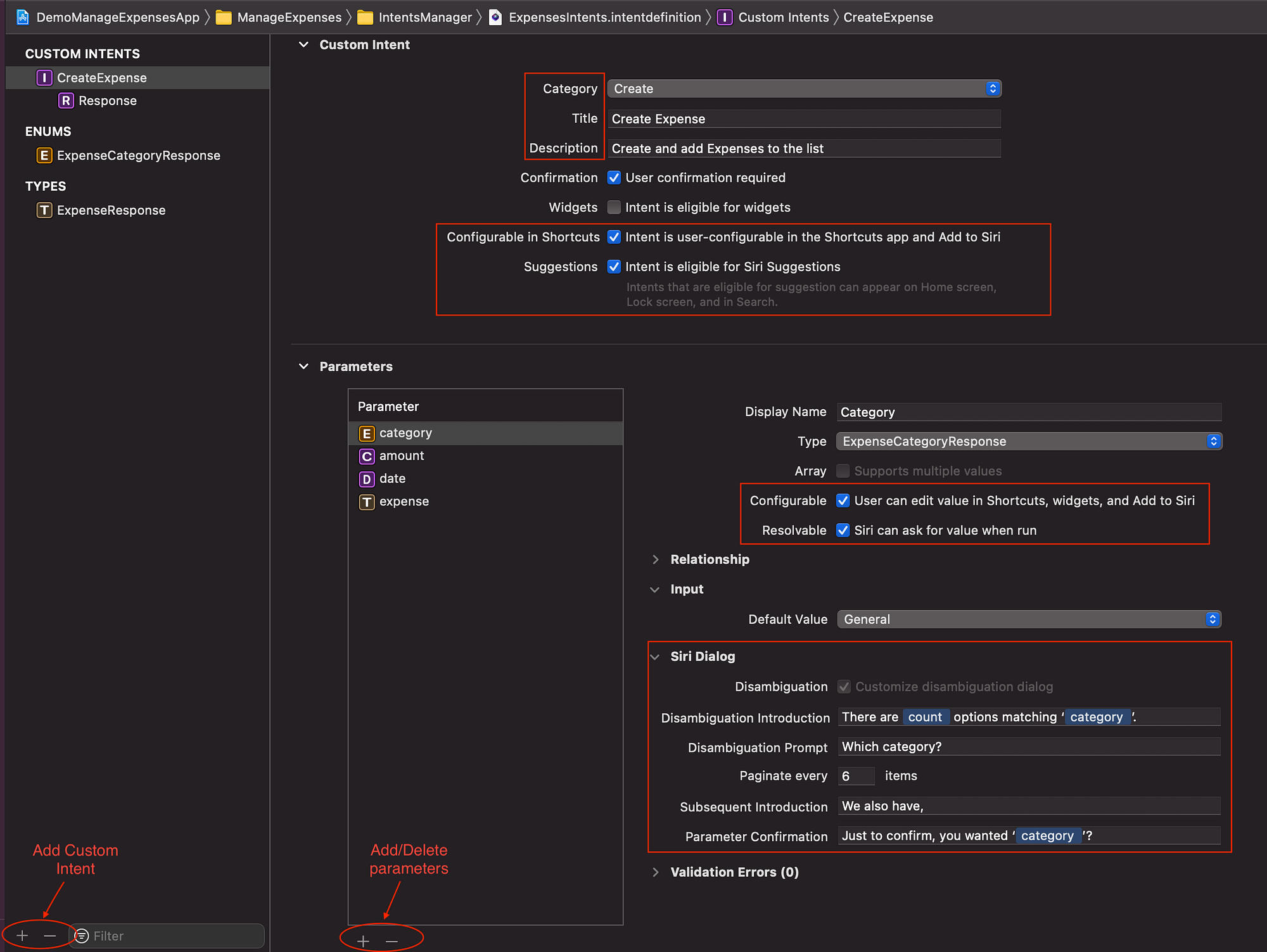Click the ExpenseCategoryResponse enum icon
This screenshot has width=1267, height=952.
pos(44,156)
